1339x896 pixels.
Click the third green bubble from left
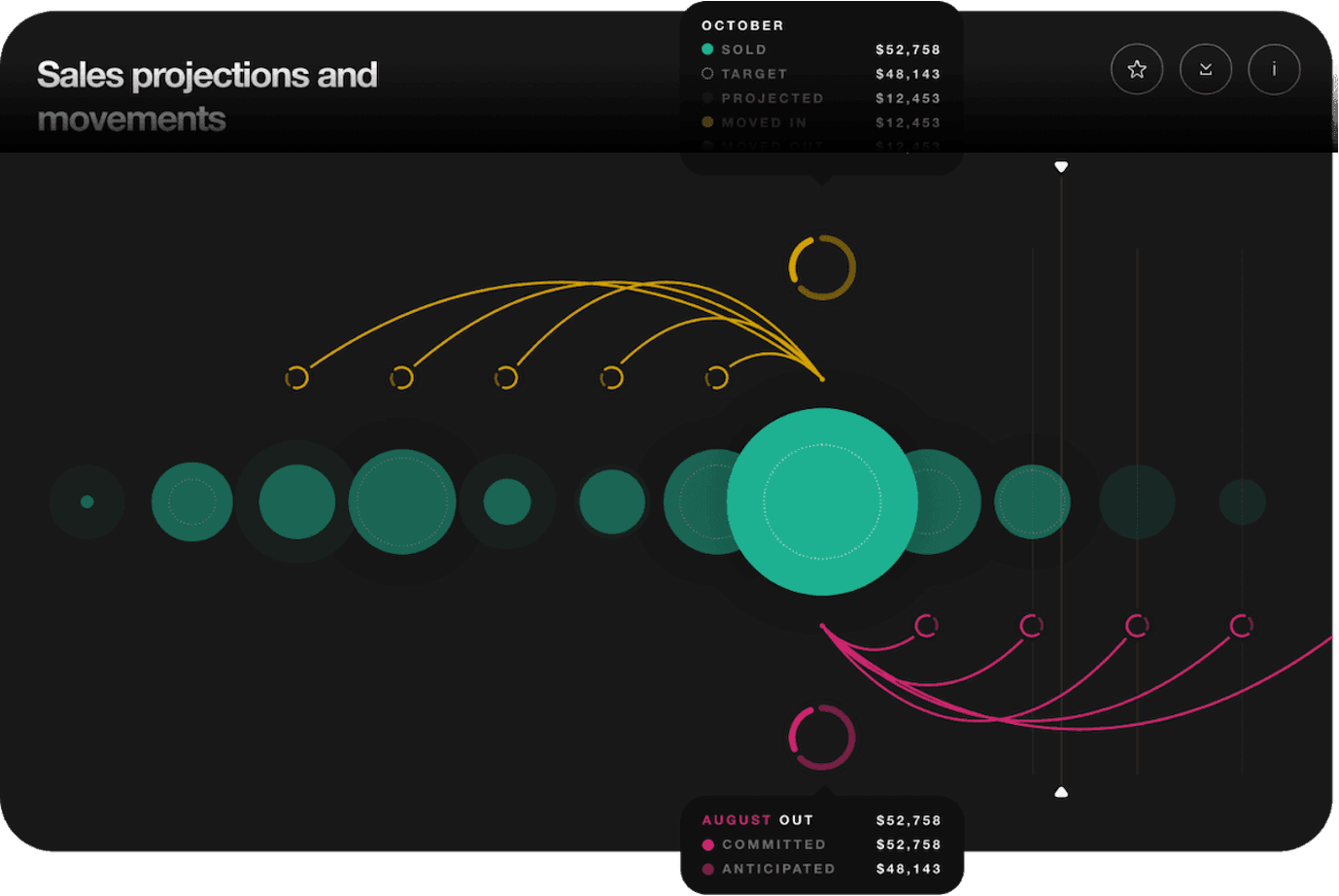coord(297,501)
